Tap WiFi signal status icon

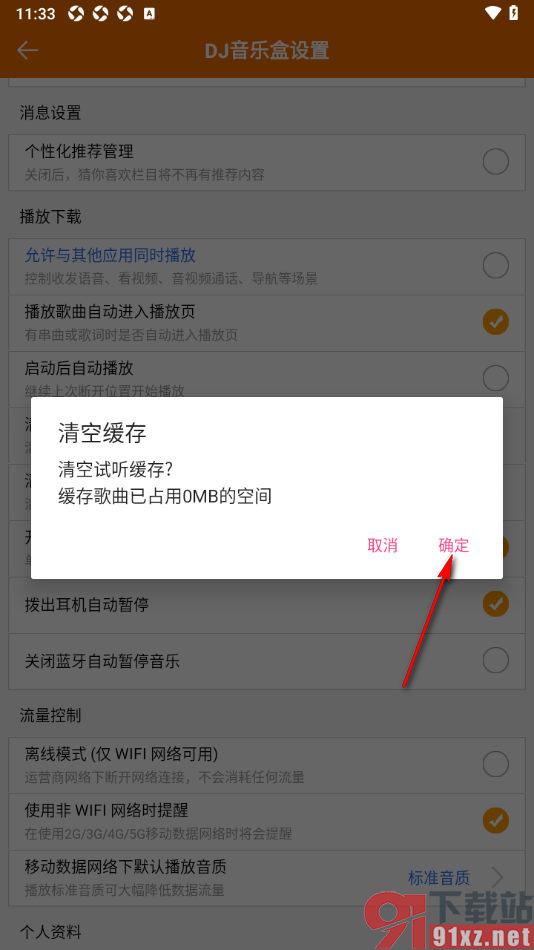click(494, 13)
